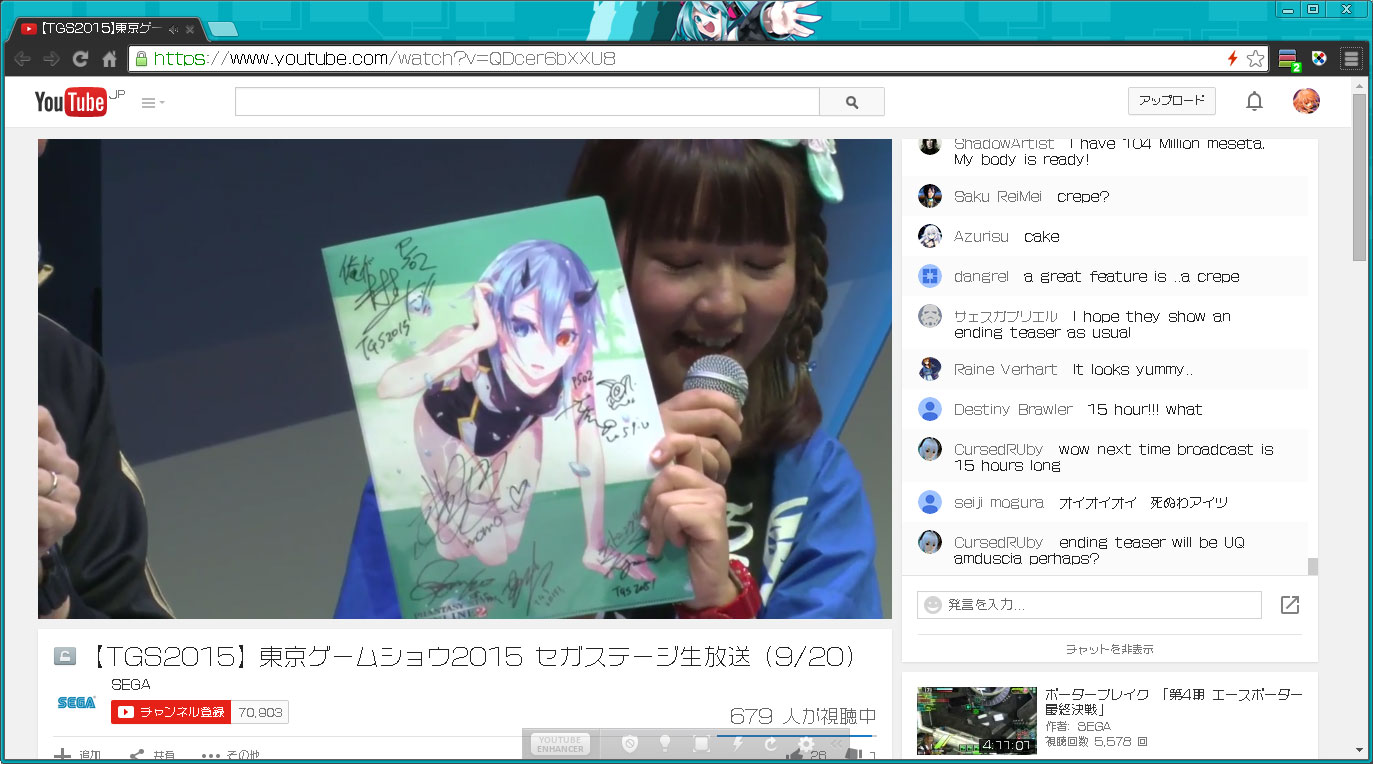Subscribe with チャンネル登録 button
Screen dimensions: 1373x764
(171, 712)
